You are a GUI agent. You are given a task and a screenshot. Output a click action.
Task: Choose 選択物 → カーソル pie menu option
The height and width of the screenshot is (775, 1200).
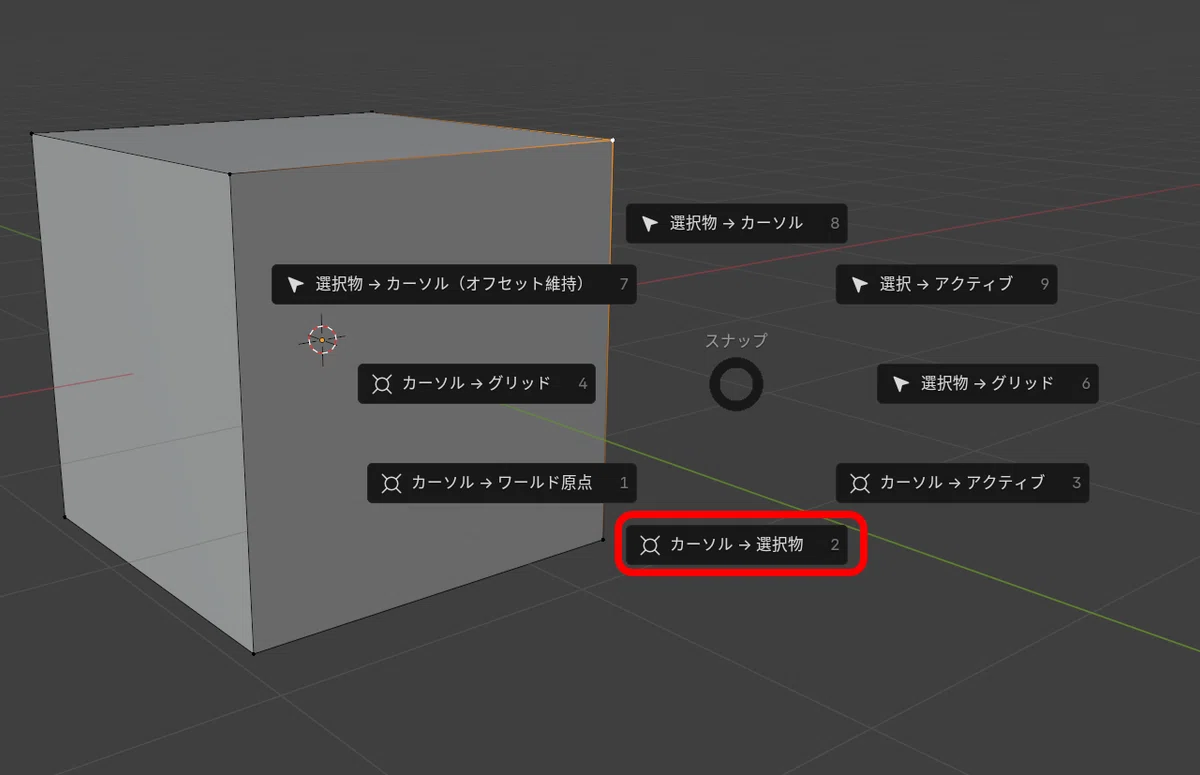737,224
